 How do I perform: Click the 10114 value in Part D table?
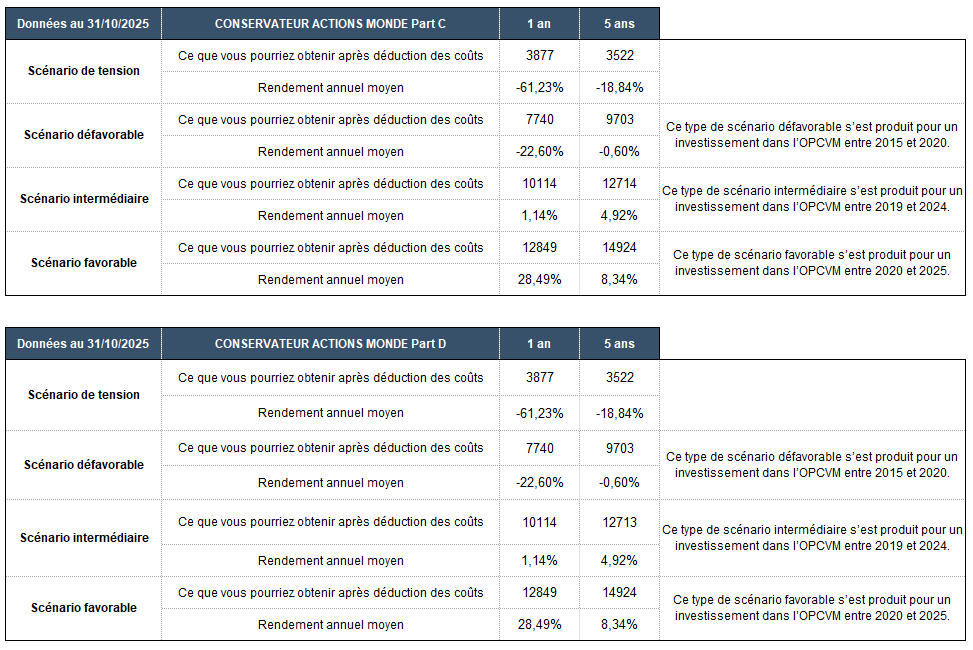[x=539, y=522]
